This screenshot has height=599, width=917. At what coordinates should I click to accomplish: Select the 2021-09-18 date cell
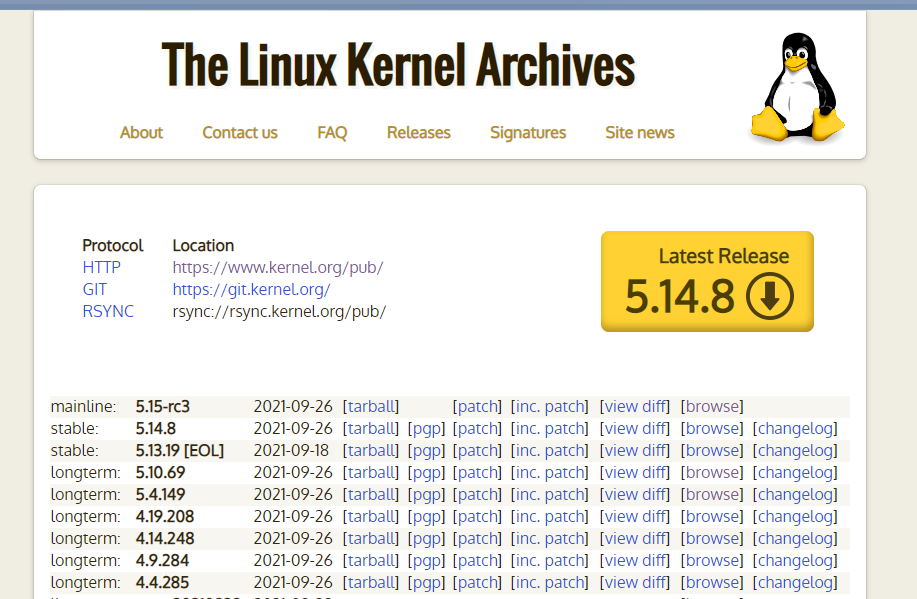point(291,450)
